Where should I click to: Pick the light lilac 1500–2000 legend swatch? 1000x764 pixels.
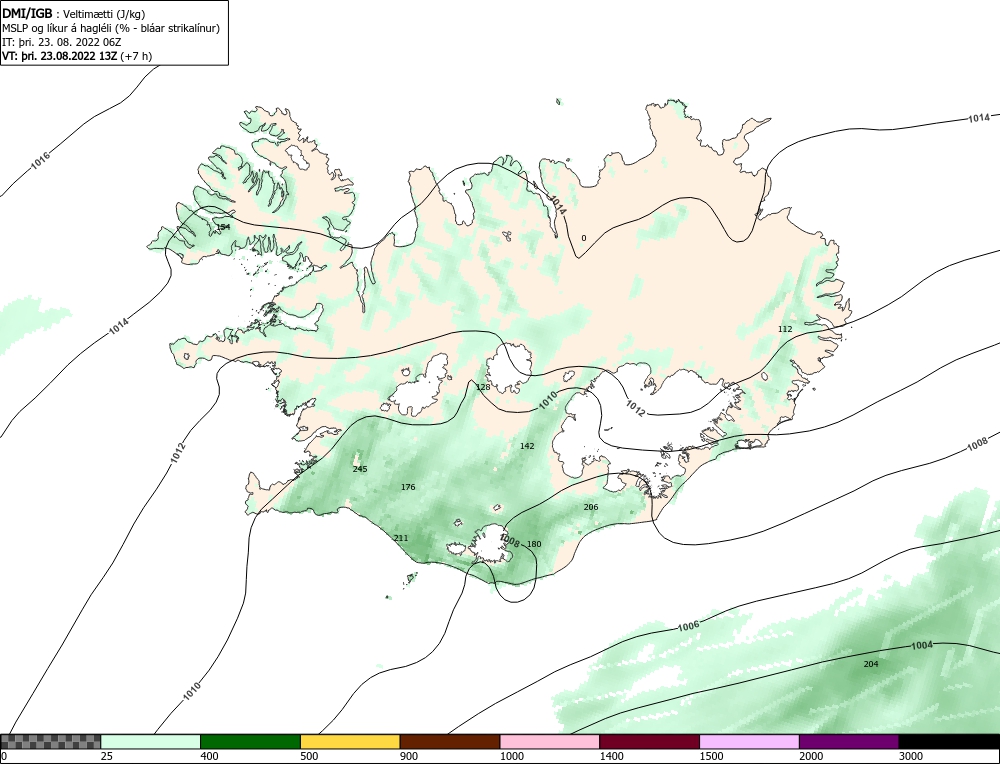tap(749, 741)
